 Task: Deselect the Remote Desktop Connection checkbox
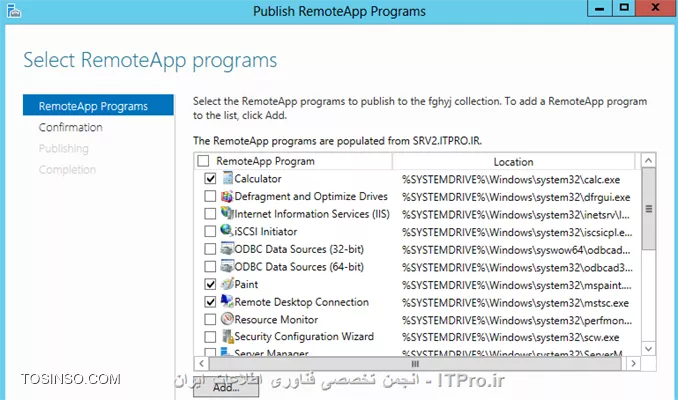click(210, 302)
